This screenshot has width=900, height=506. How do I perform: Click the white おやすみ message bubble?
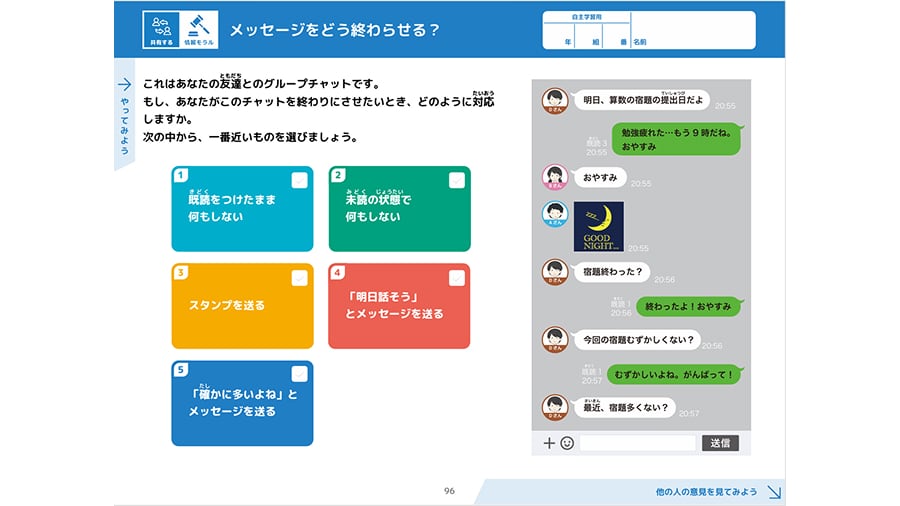click(600, 177)
